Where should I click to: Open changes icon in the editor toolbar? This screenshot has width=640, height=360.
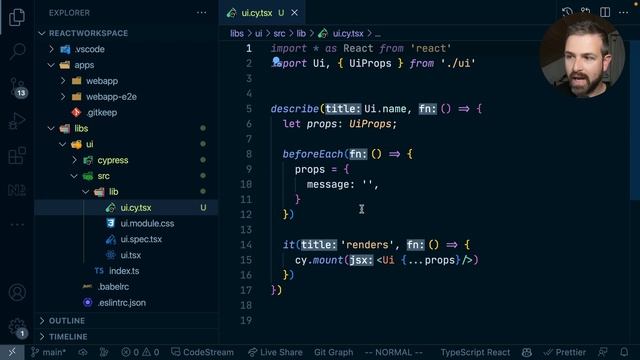click(x=586, y=11)
